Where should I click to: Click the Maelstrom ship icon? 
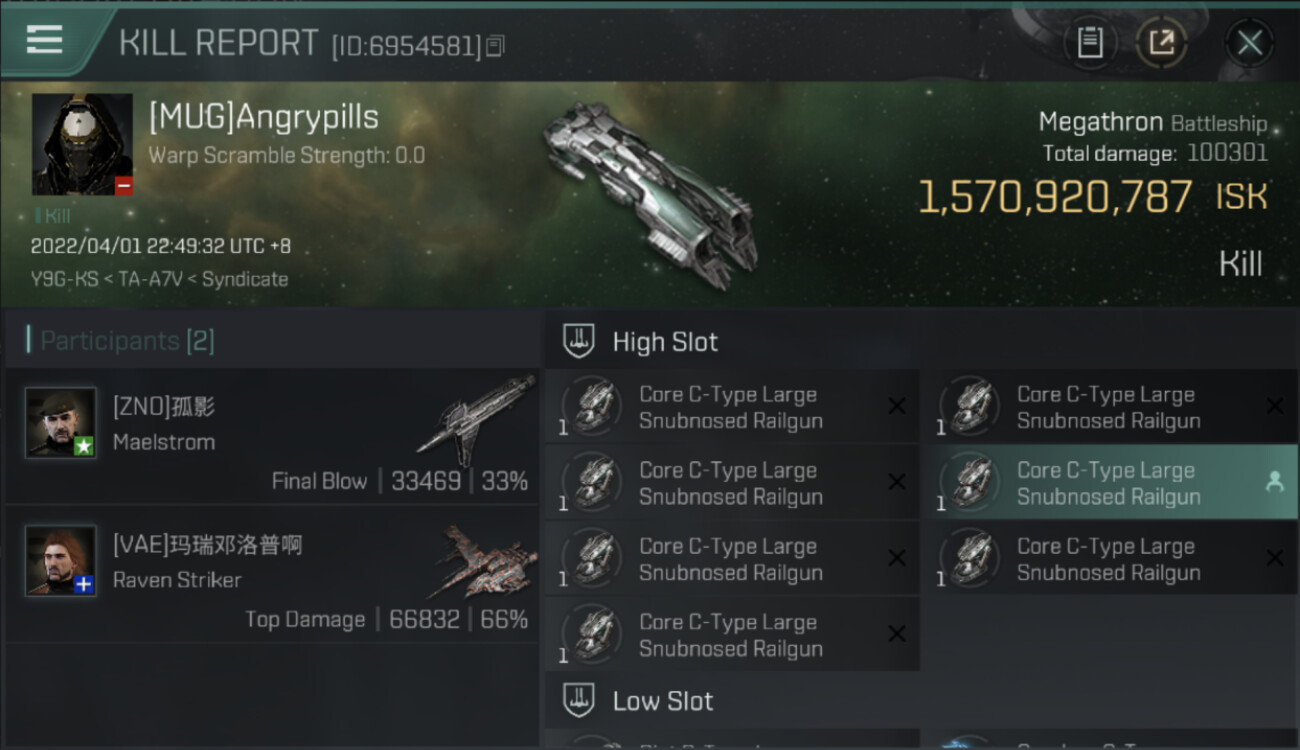(x=476, y=420)
